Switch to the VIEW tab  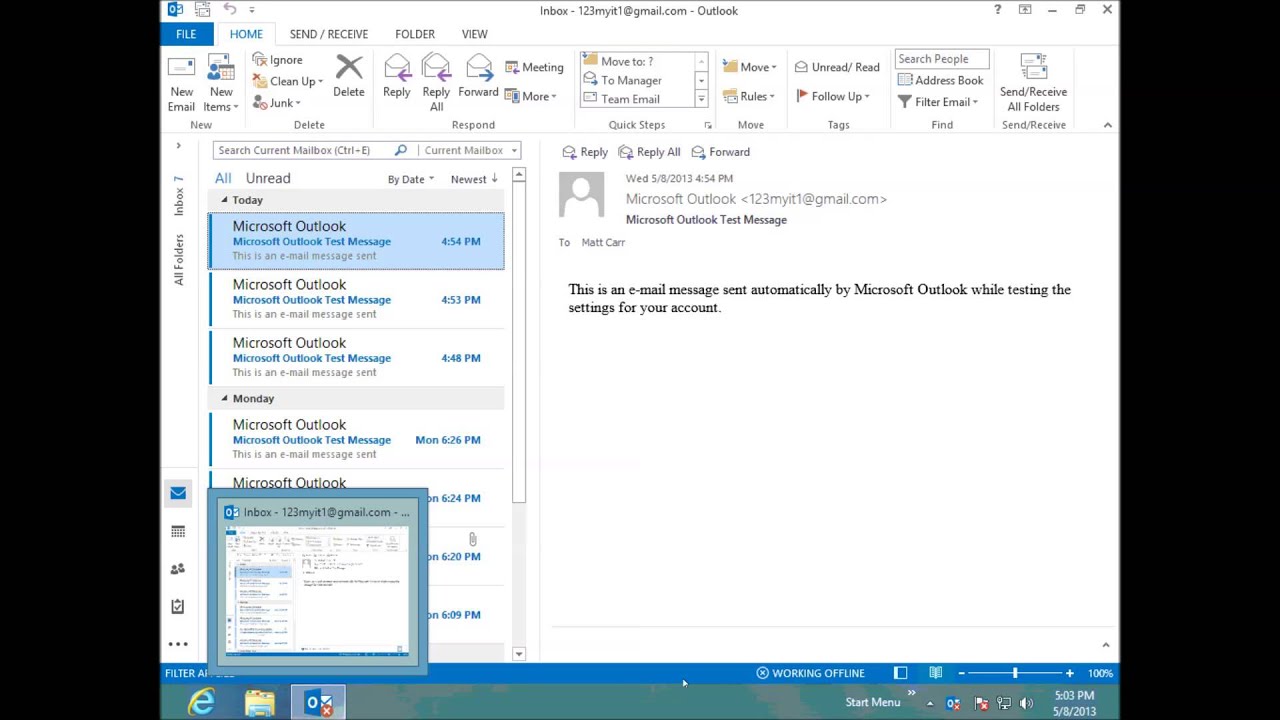pyautogui.click(x=475, y=34)
